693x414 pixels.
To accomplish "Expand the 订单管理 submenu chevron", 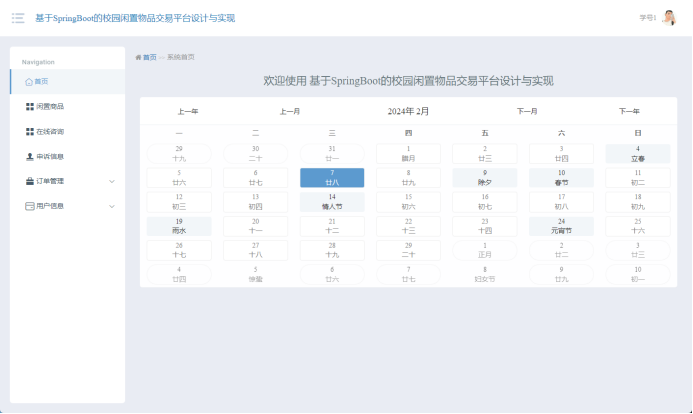I will pyautogui.click(x=112, y=182).
